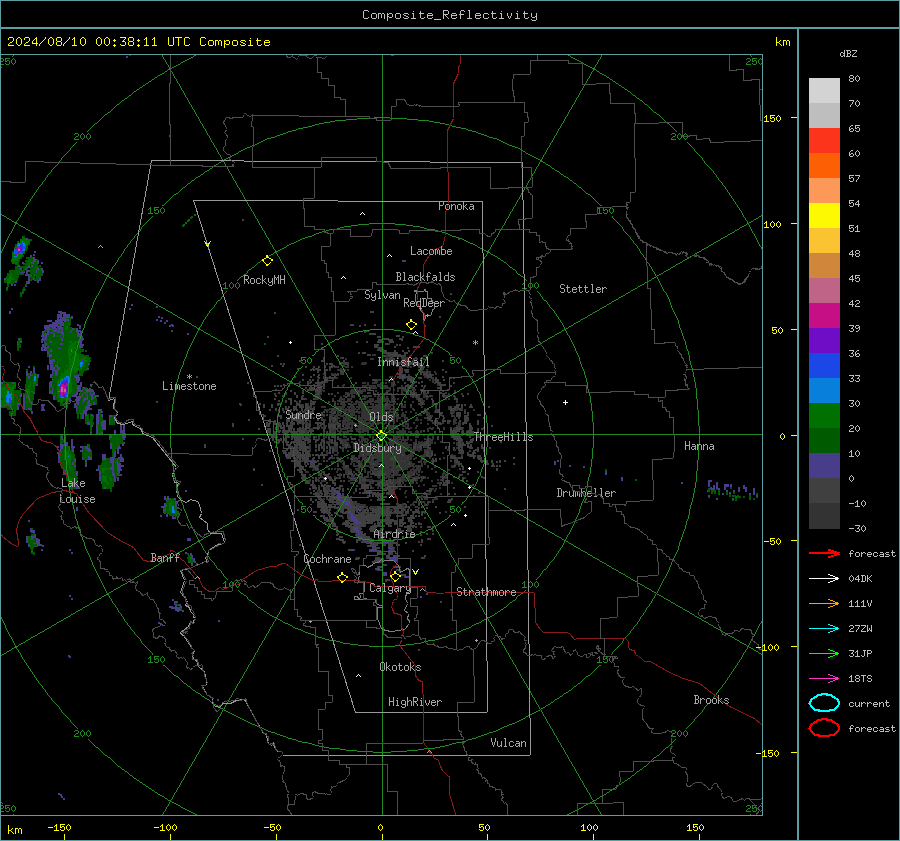Click the yellow diamond marker below RedDeer
900x841 pixels.
[411, 325]
